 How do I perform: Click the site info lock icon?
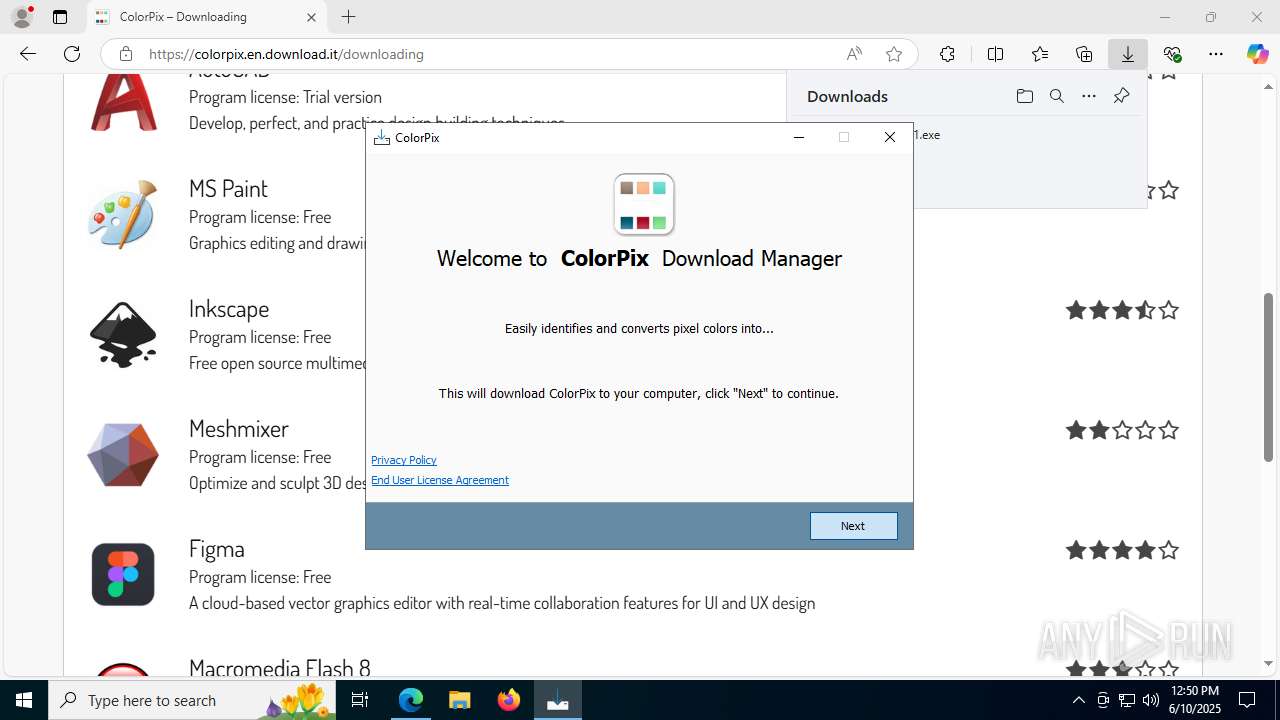point(126,54)
